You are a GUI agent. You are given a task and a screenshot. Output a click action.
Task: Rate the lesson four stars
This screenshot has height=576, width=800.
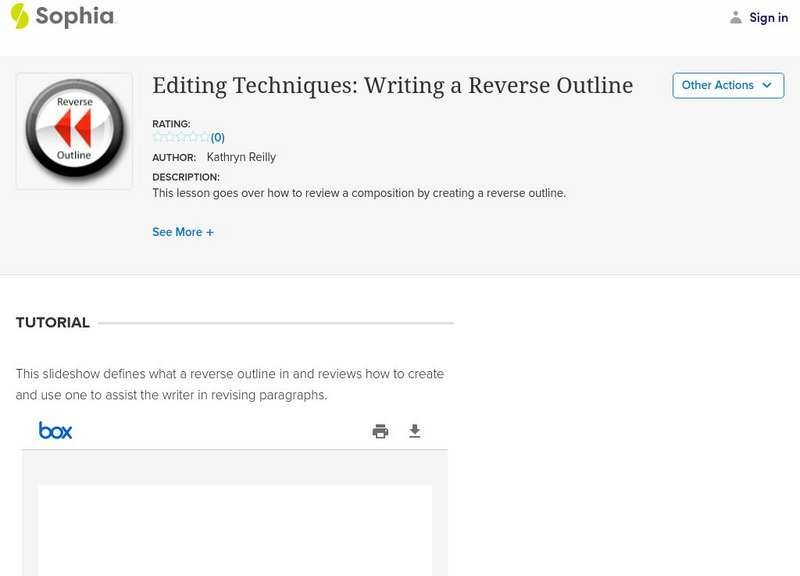tap(193, 138)
